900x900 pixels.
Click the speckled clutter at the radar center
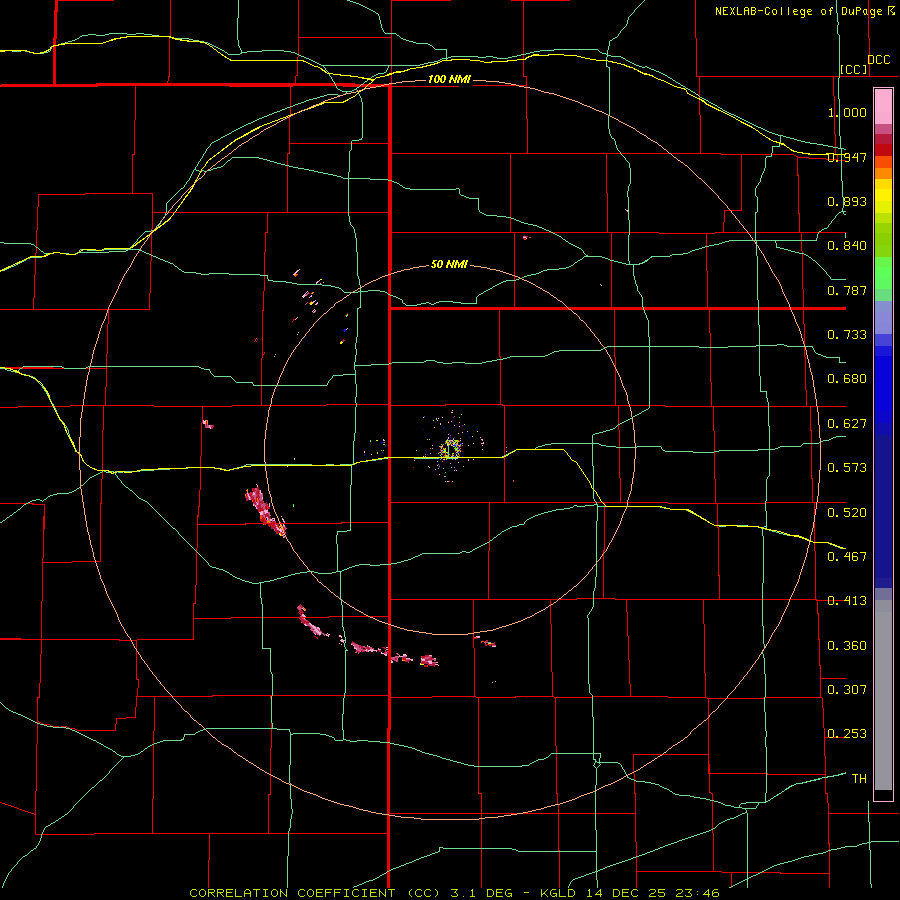(451, 448)
